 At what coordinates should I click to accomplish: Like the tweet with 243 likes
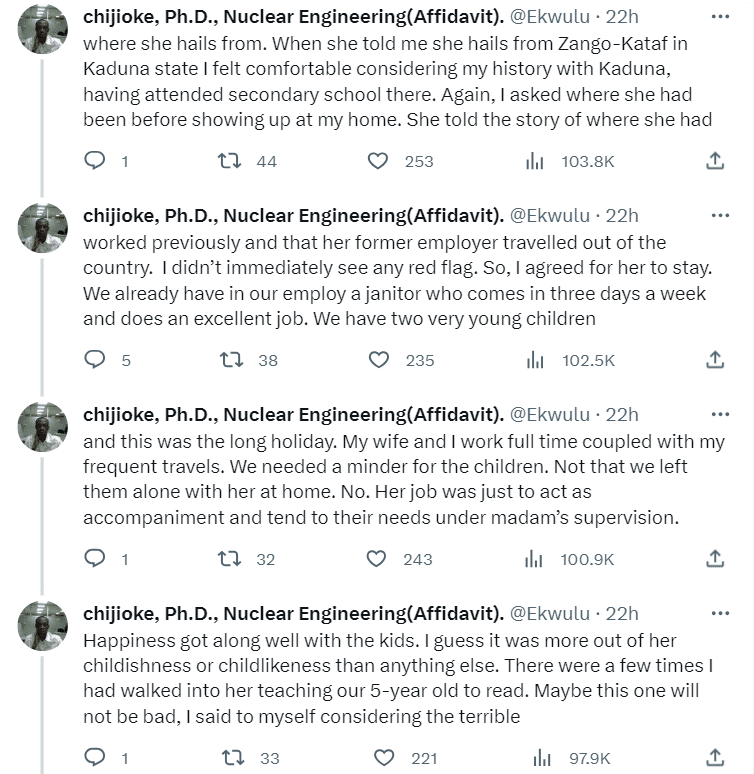coord(378,559)
